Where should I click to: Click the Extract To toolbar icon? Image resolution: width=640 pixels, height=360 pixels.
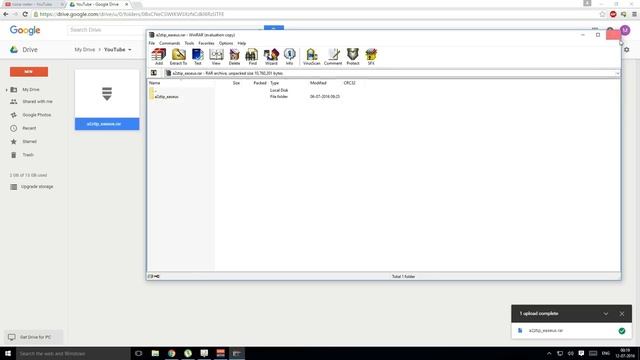click(178, 56)
